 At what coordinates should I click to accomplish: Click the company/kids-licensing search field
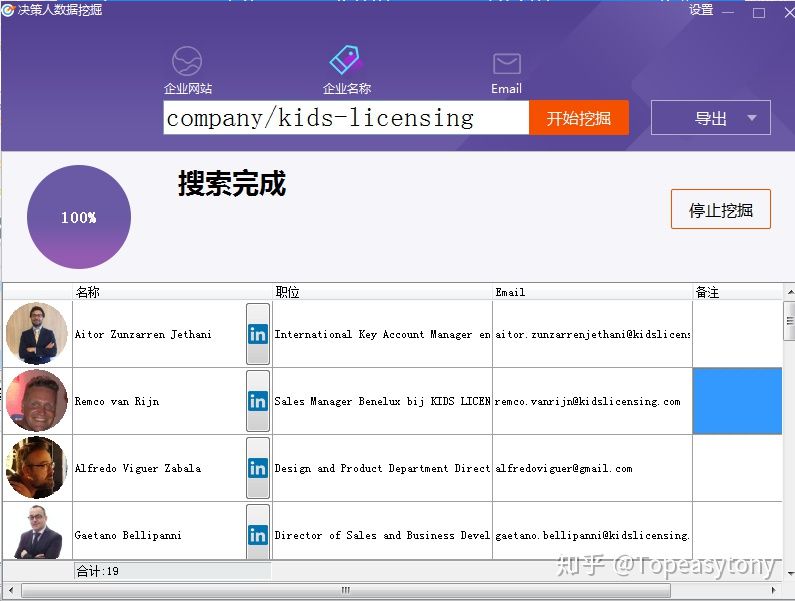(346, 117)
